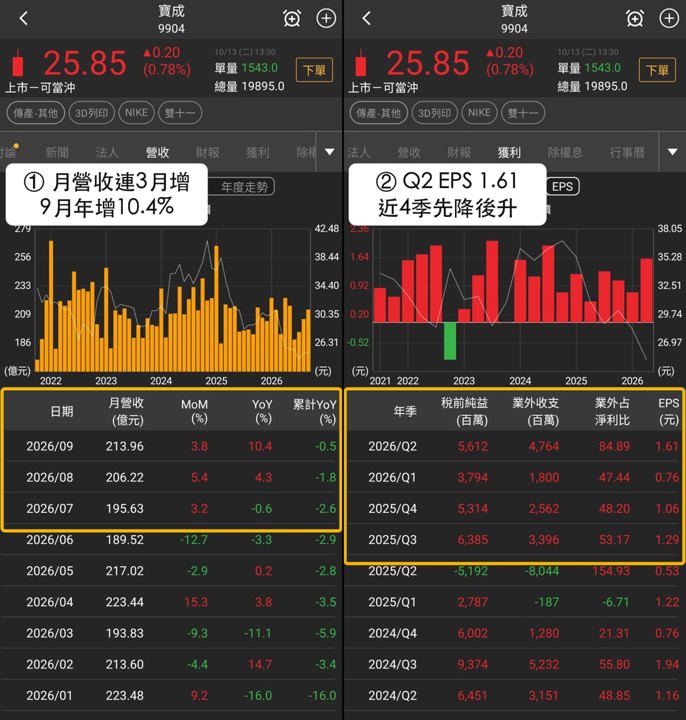The image size is (686, 720).
Task: Tap the quarterly EPS bar chart
Action: tap(513, 301)
